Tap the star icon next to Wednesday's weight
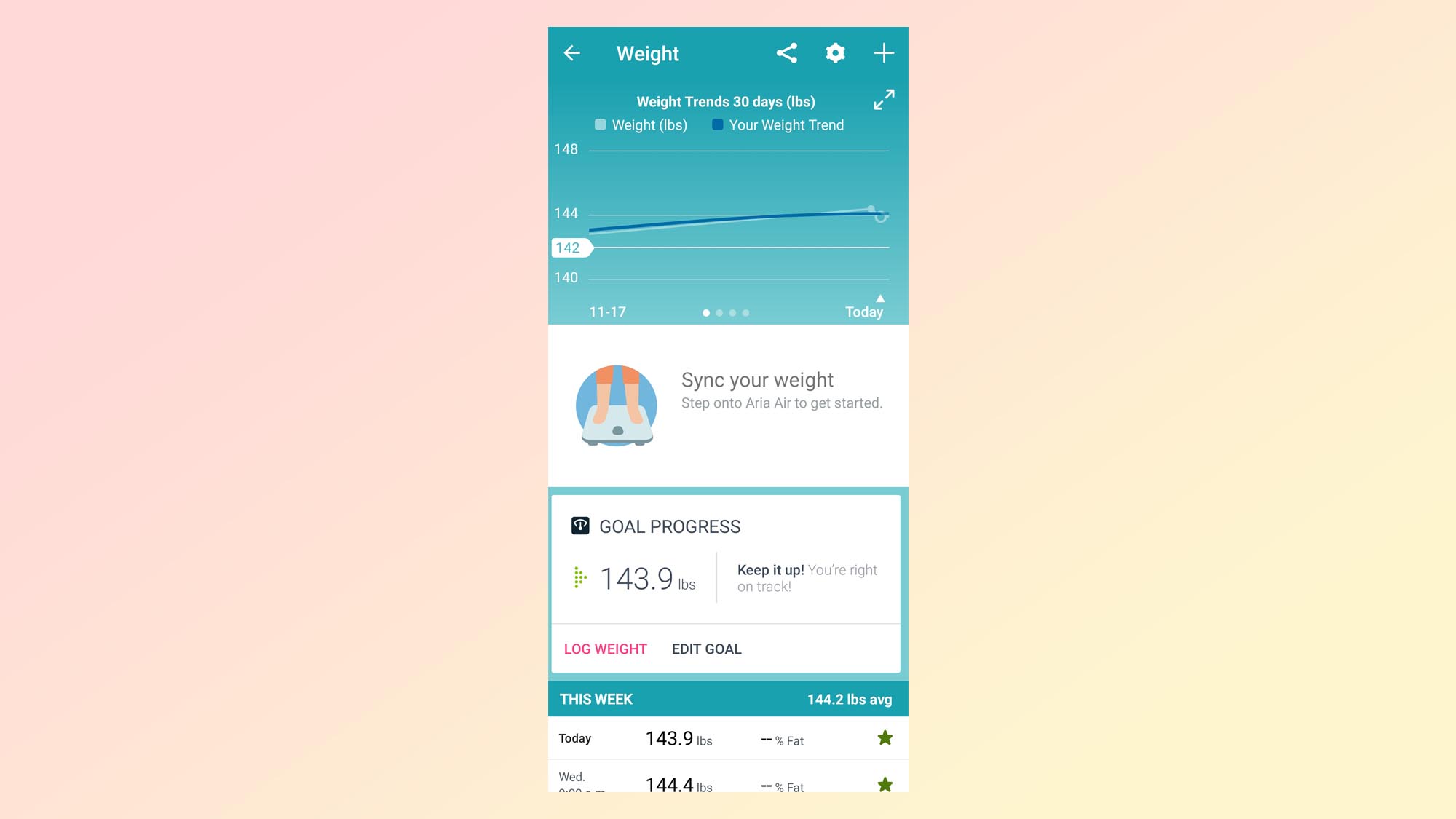Image resolution: width=1456 pixels, height=819 pixels. (882, 783)
